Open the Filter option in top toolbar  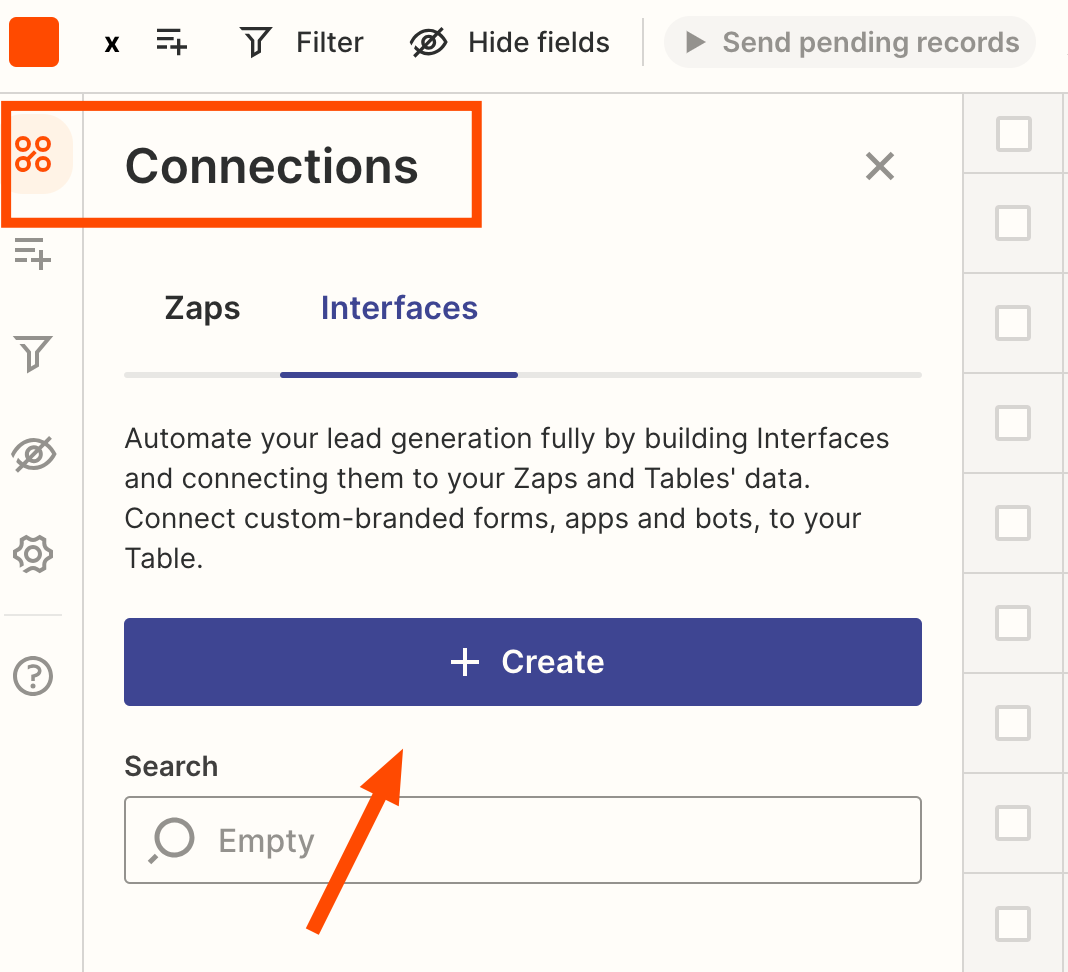[302, 42]
